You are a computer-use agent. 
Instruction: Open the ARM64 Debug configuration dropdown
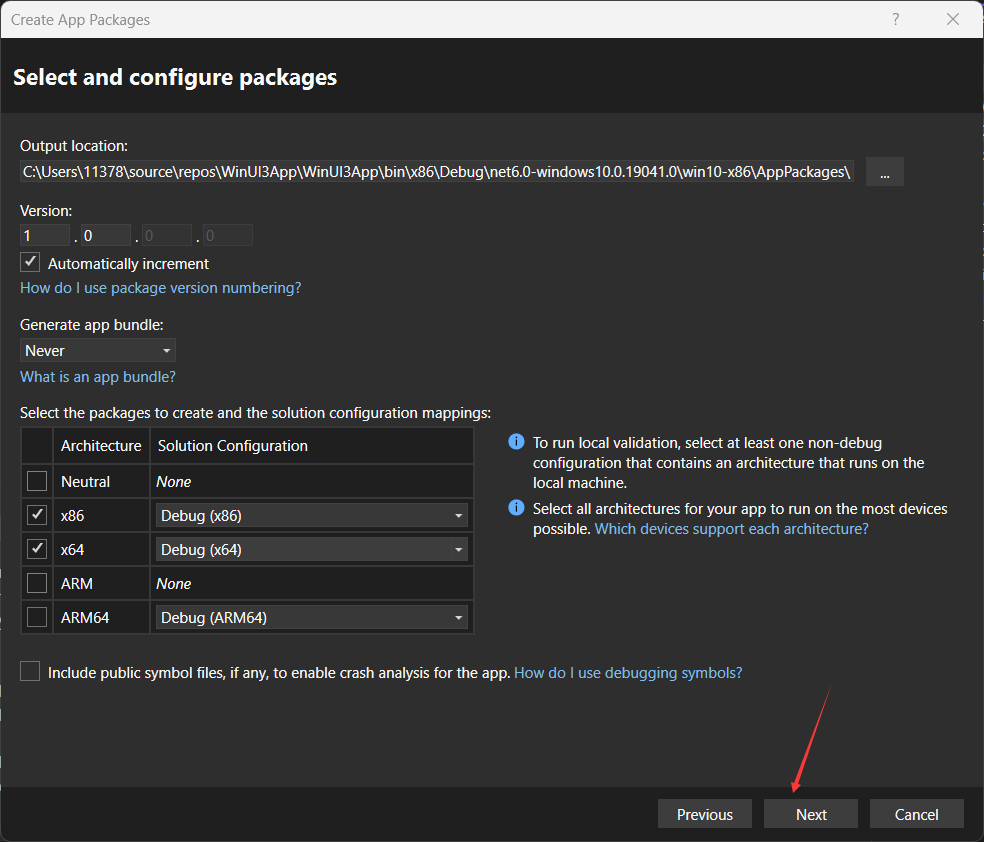459,616
